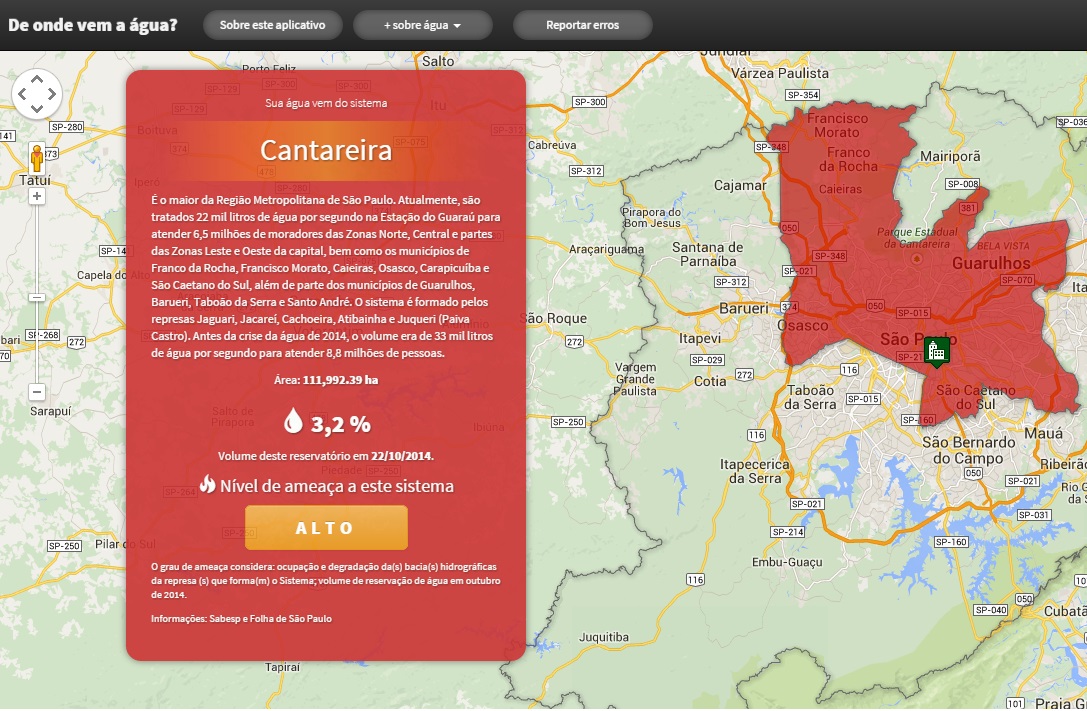1087x711 pixels.
Task: Click the 'SP-354' road shield
Action: [802, 95]
